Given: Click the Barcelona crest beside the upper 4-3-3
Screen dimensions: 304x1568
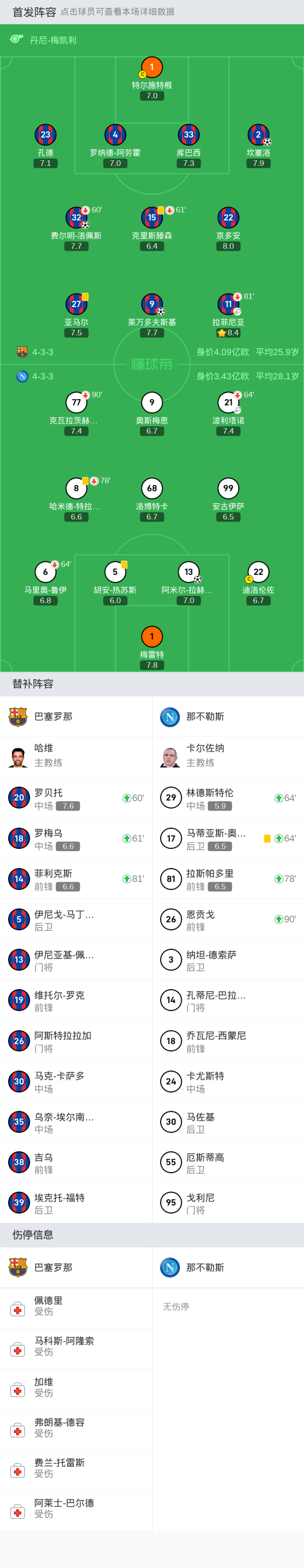Looking at the screenshot, I should coord(22,352).
